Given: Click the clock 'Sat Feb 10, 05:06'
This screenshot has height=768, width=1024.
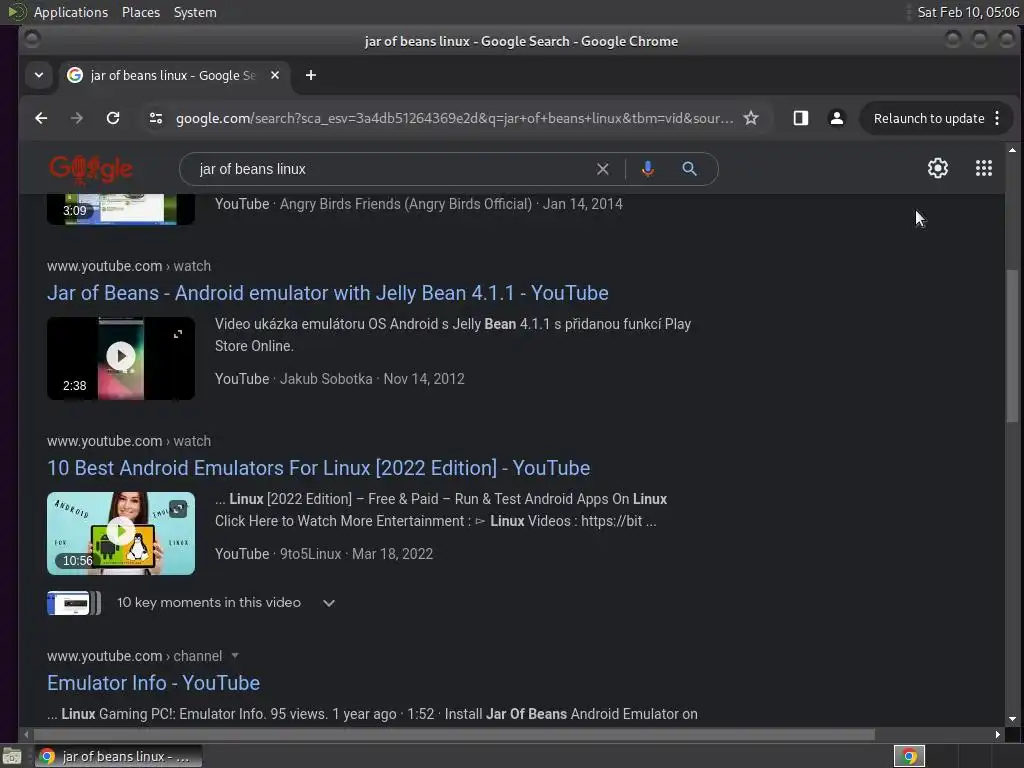Looking at the screenshot, I should (967, 12).
